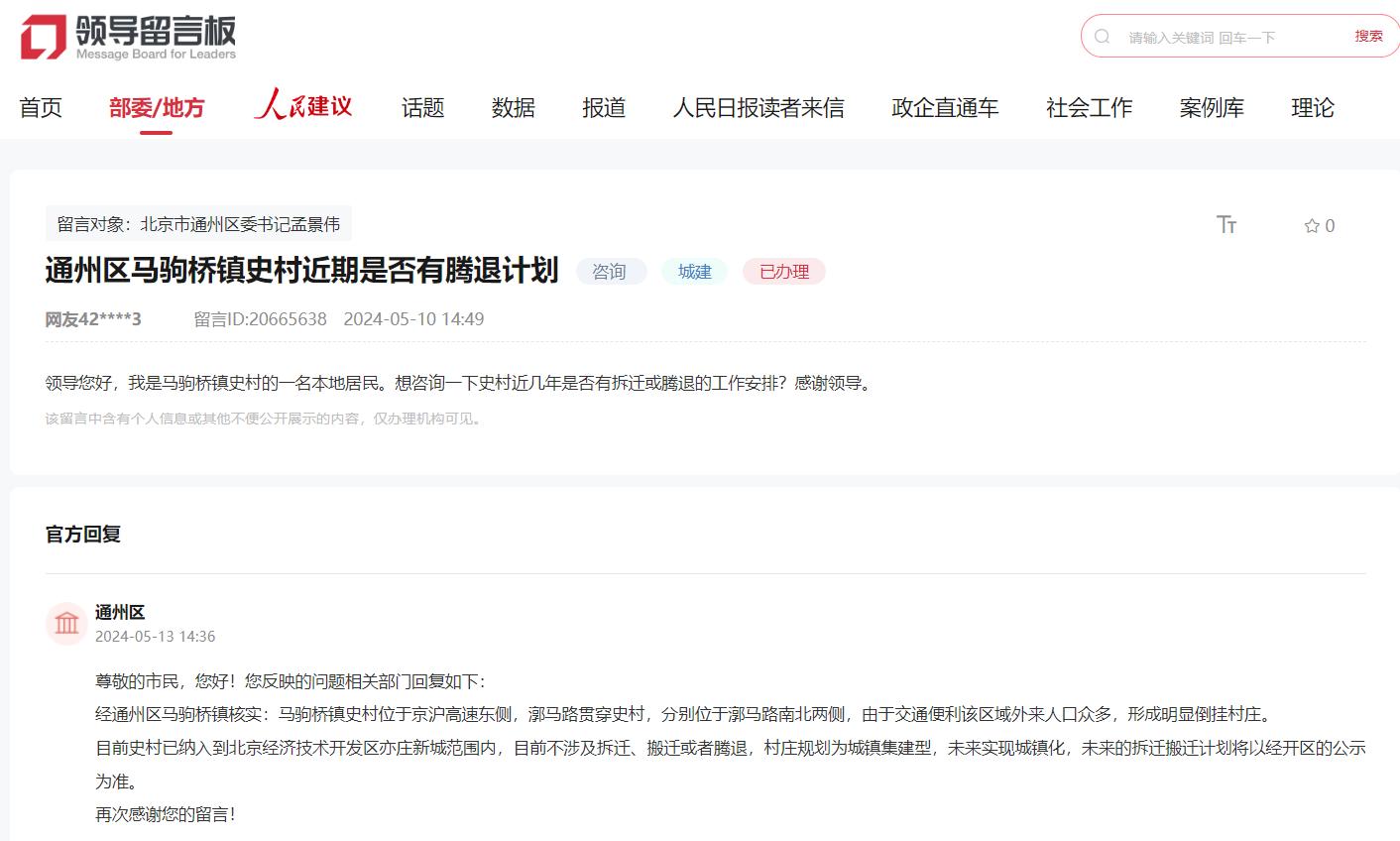Image resolution: width=1400 pixels, height=841 pixels.
Task: Click the font size Tт icon
Action: [1226, 225]
